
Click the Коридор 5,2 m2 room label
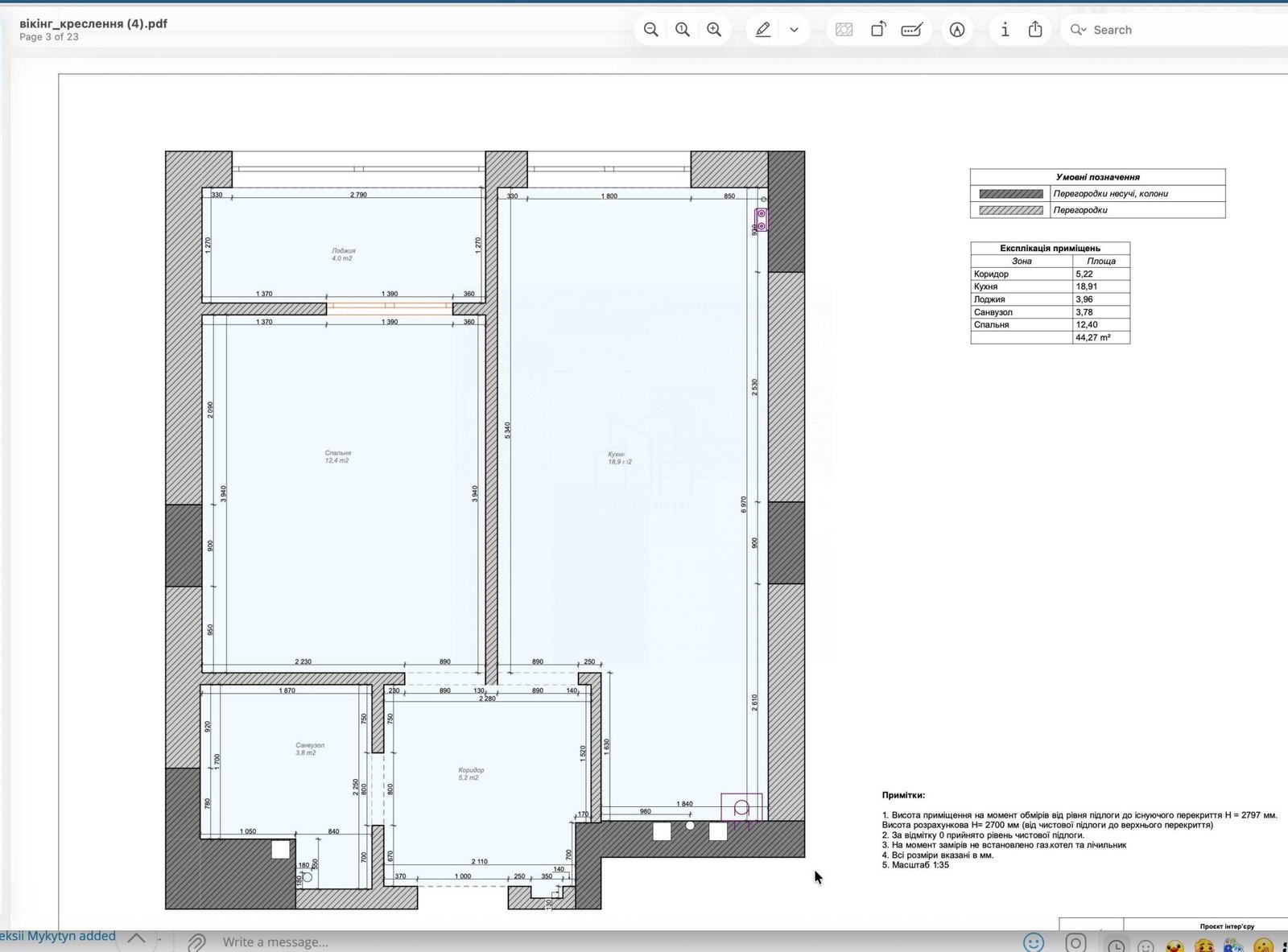point(470,774)
